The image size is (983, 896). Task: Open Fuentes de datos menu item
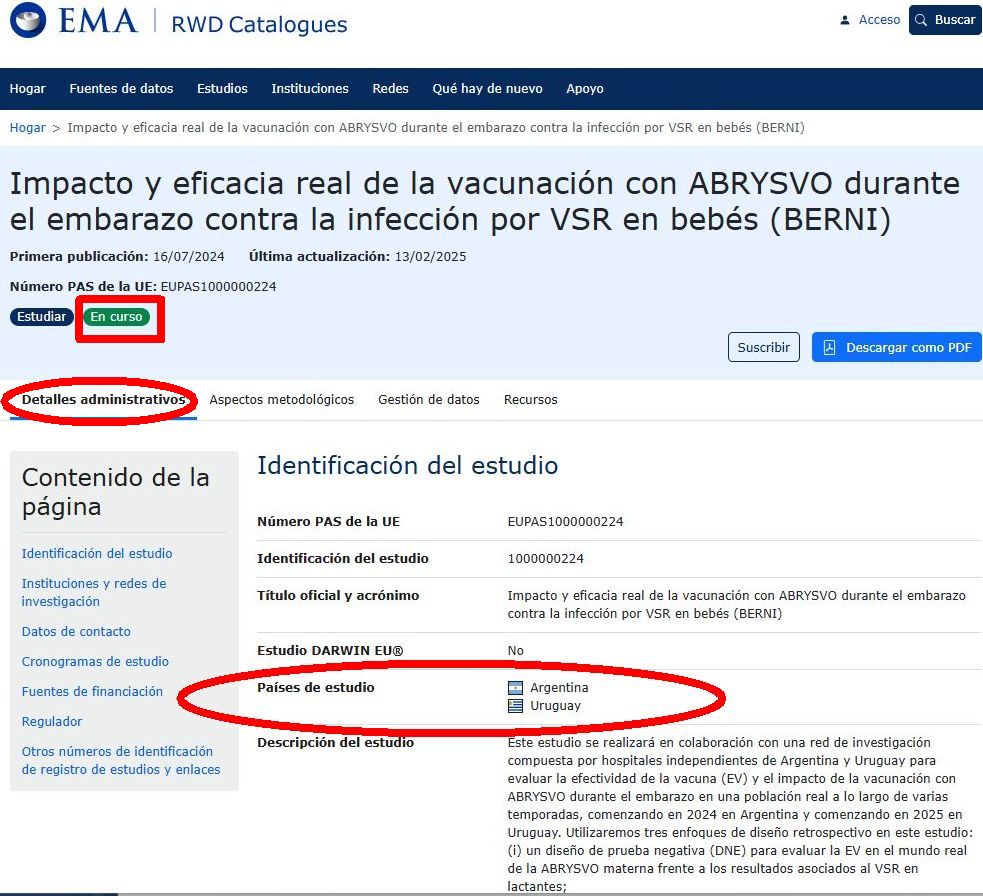(x=121, y=88)
